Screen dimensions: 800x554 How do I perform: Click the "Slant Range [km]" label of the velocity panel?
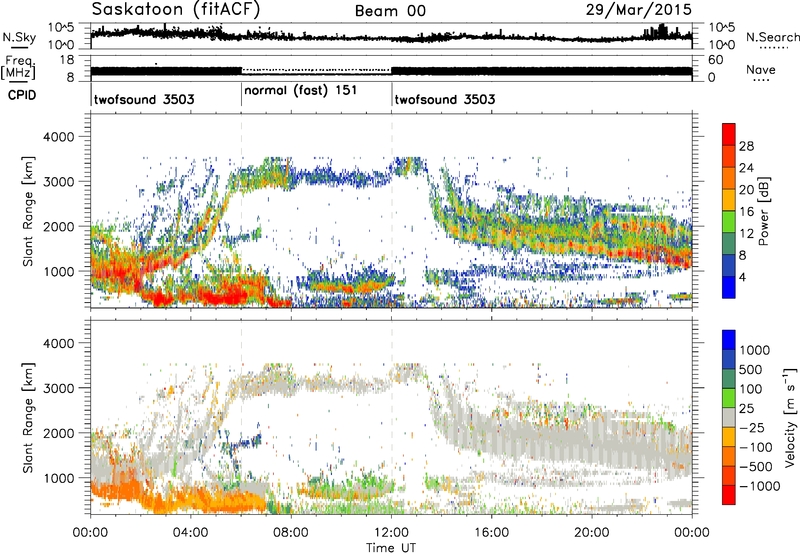[x=28, y=417]
